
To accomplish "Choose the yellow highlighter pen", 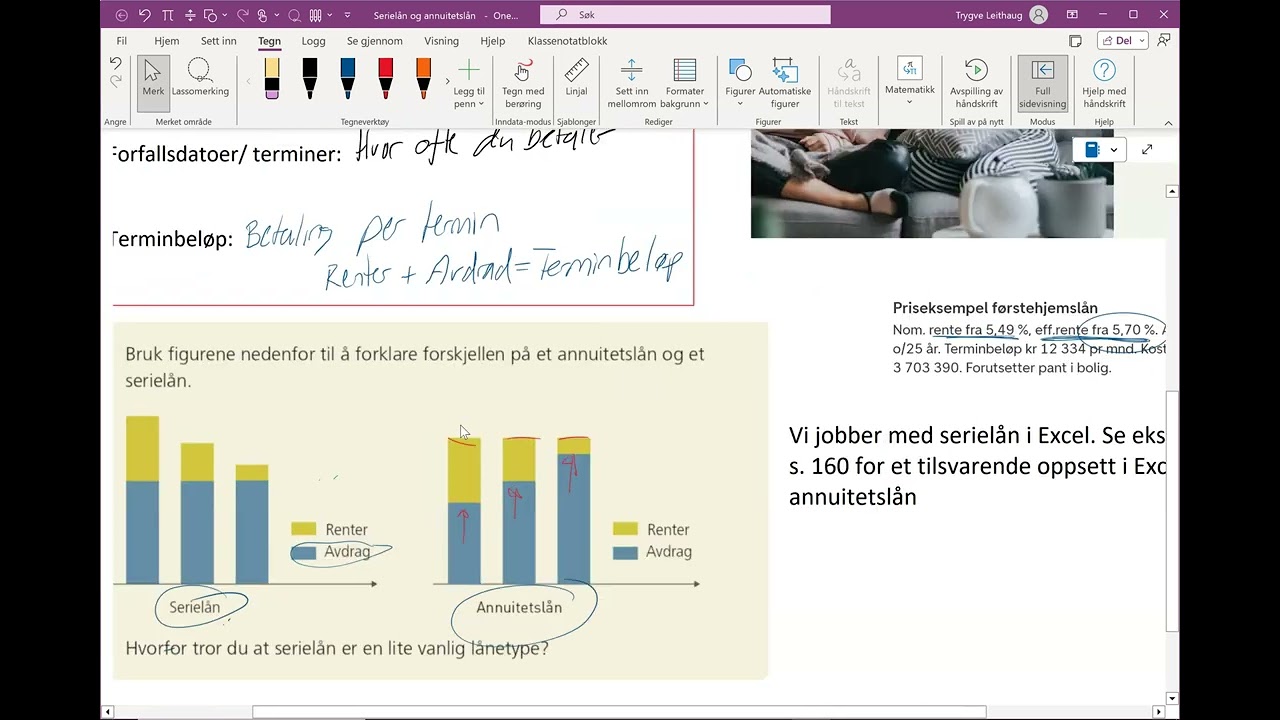I will 272,77.
